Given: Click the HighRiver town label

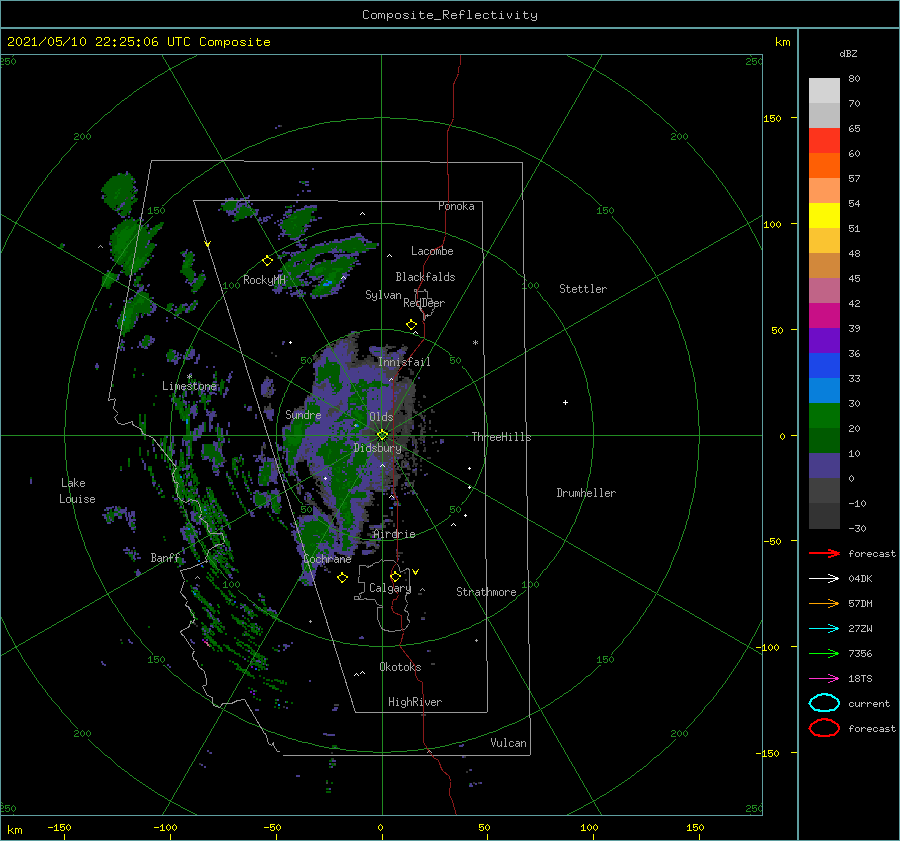Looking at the screenshot, I should click(x=415, y=702).
